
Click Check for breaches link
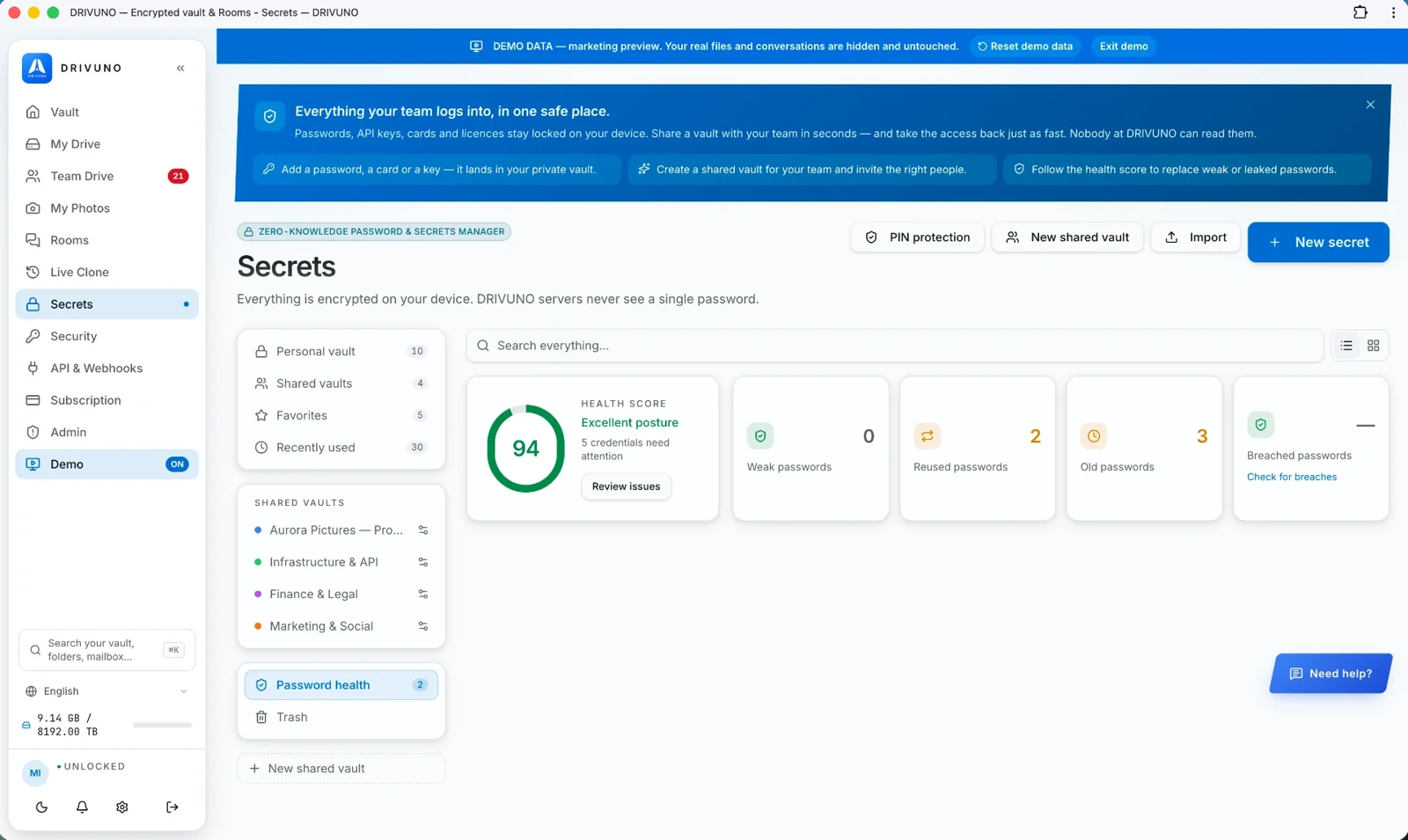click(x=1292, y=477)
